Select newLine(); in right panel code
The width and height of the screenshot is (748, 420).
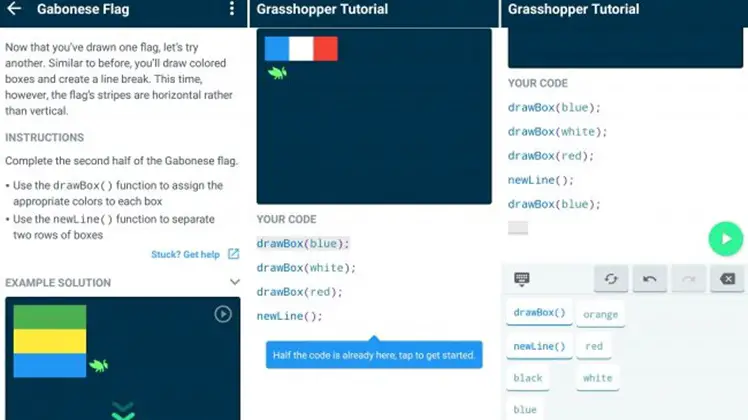[540, 180]
